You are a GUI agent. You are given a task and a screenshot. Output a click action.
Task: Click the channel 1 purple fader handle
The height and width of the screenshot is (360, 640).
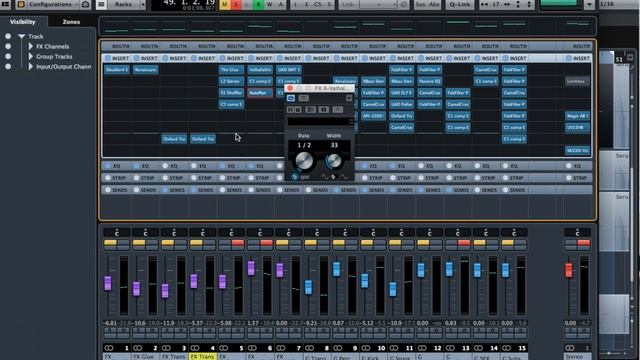(x=108, y=283)
